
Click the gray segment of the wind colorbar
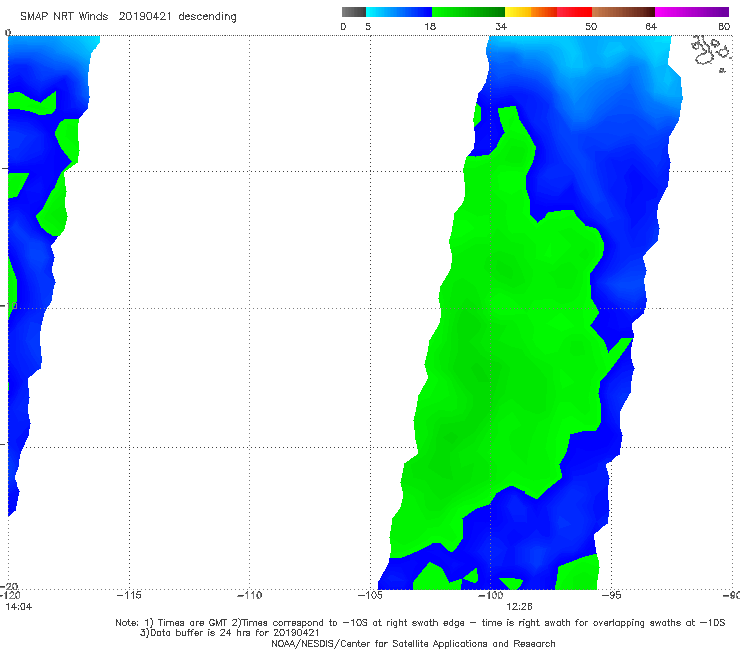point(353,12)
